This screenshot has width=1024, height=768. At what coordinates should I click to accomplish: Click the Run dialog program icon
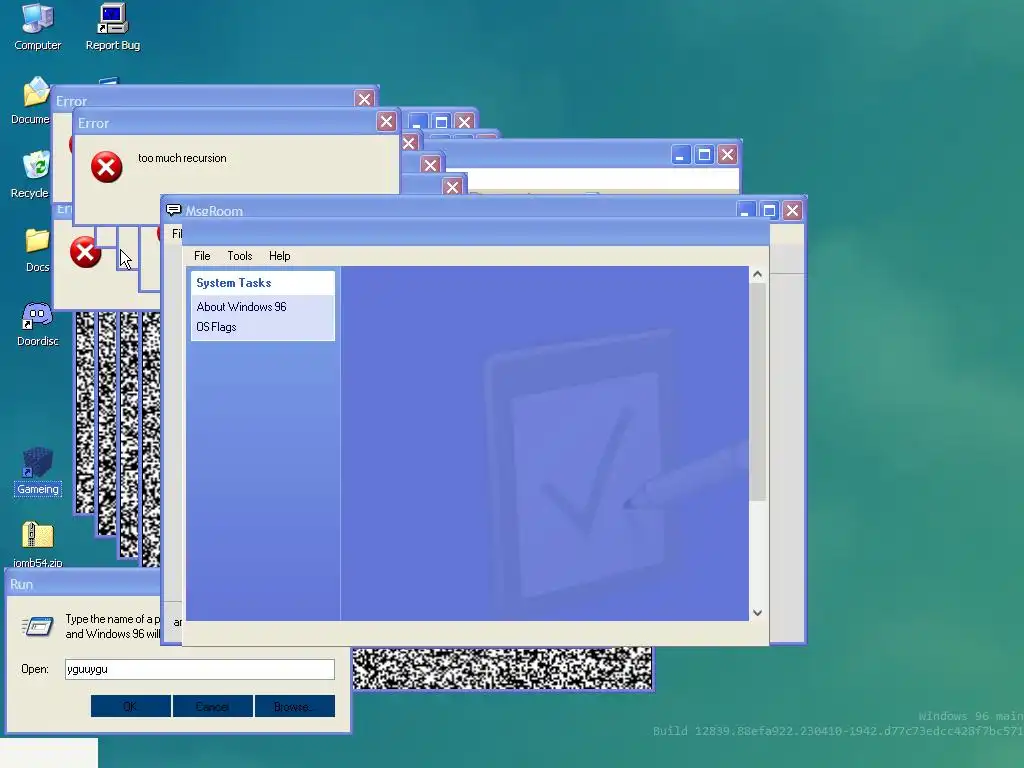tap(38, 626)
